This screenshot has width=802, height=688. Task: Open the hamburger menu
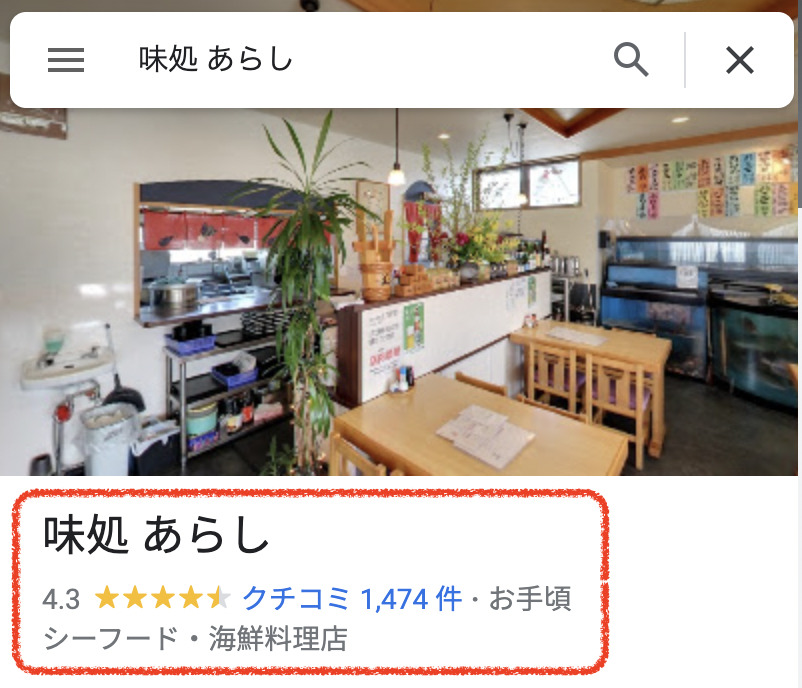tap(65, 60)
